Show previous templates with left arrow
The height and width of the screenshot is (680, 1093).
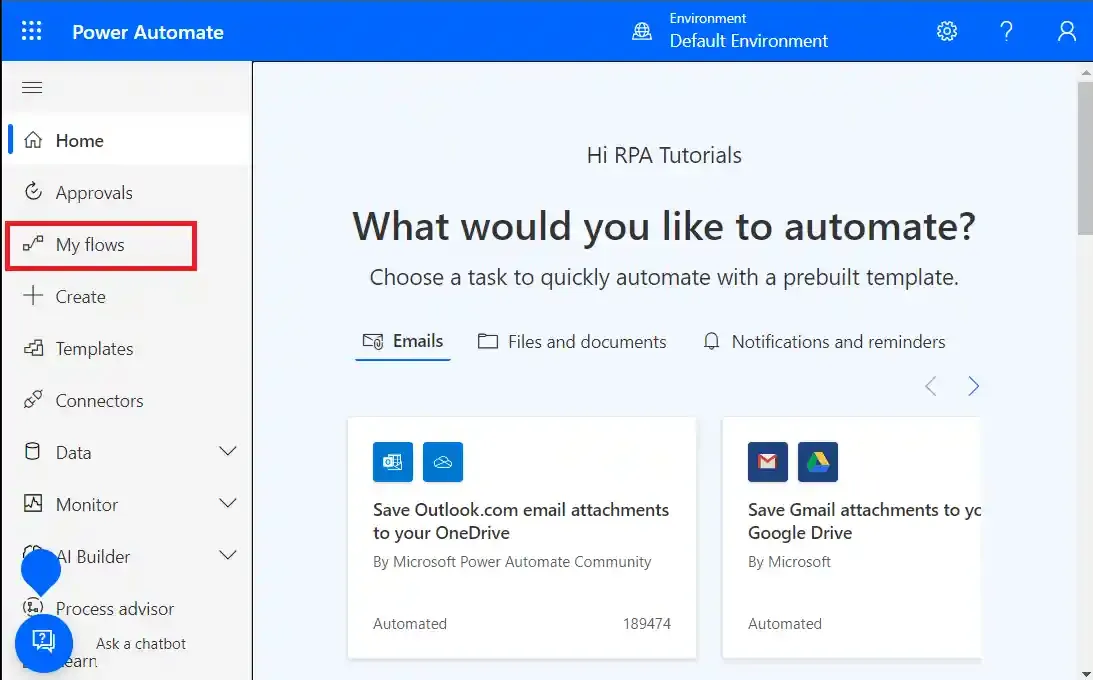931,386
